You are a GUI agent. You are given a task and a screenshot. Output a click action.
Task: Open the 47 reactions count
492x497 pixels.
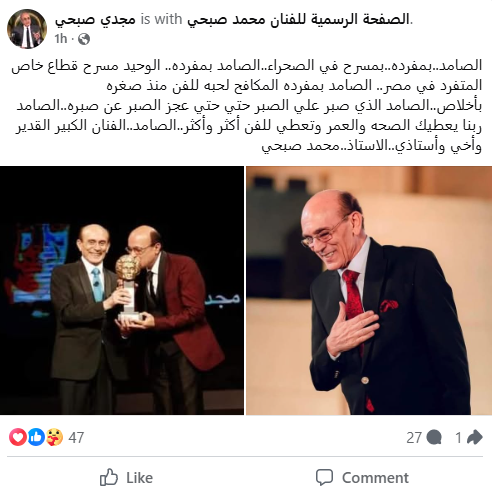pyautogui.click(x=76, y=437)
